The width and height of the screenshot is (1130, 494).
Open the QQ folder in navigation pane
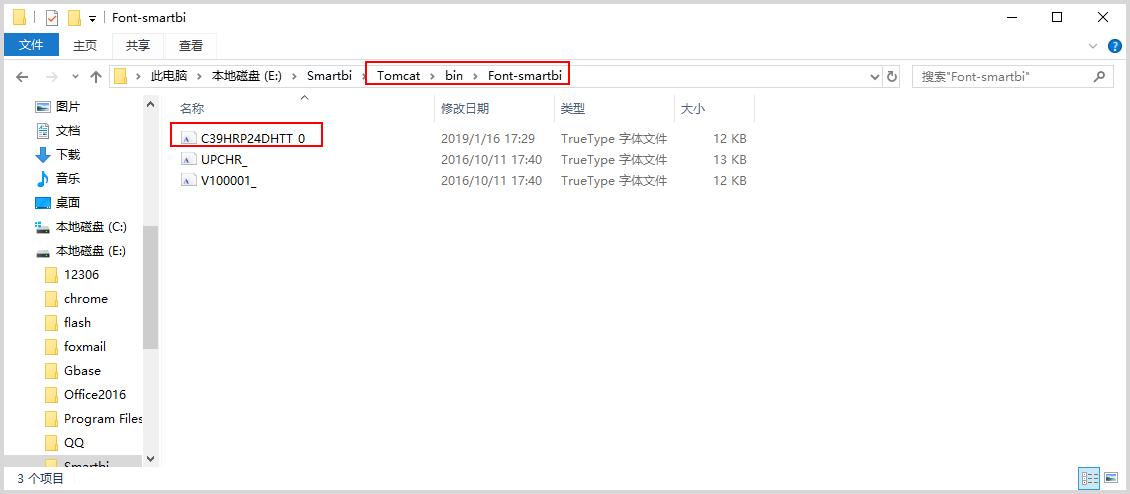point(74,443)
